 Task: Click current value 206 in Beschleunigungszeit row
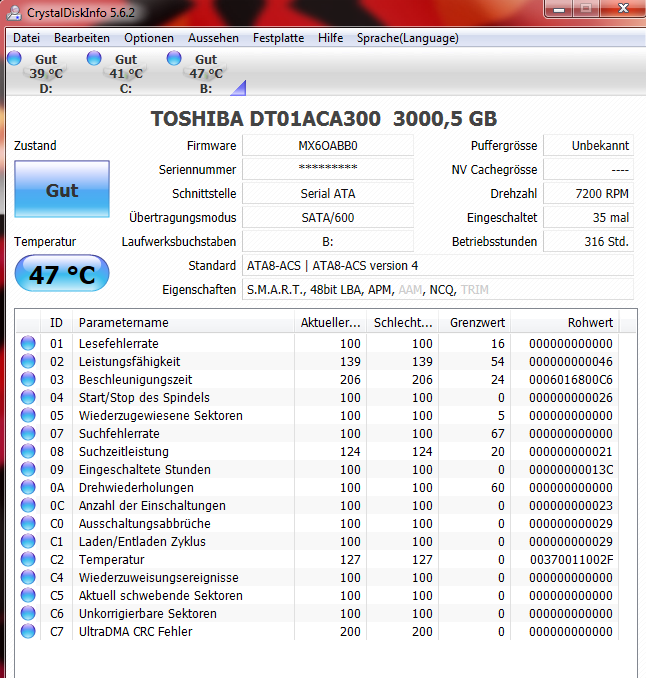350,380
